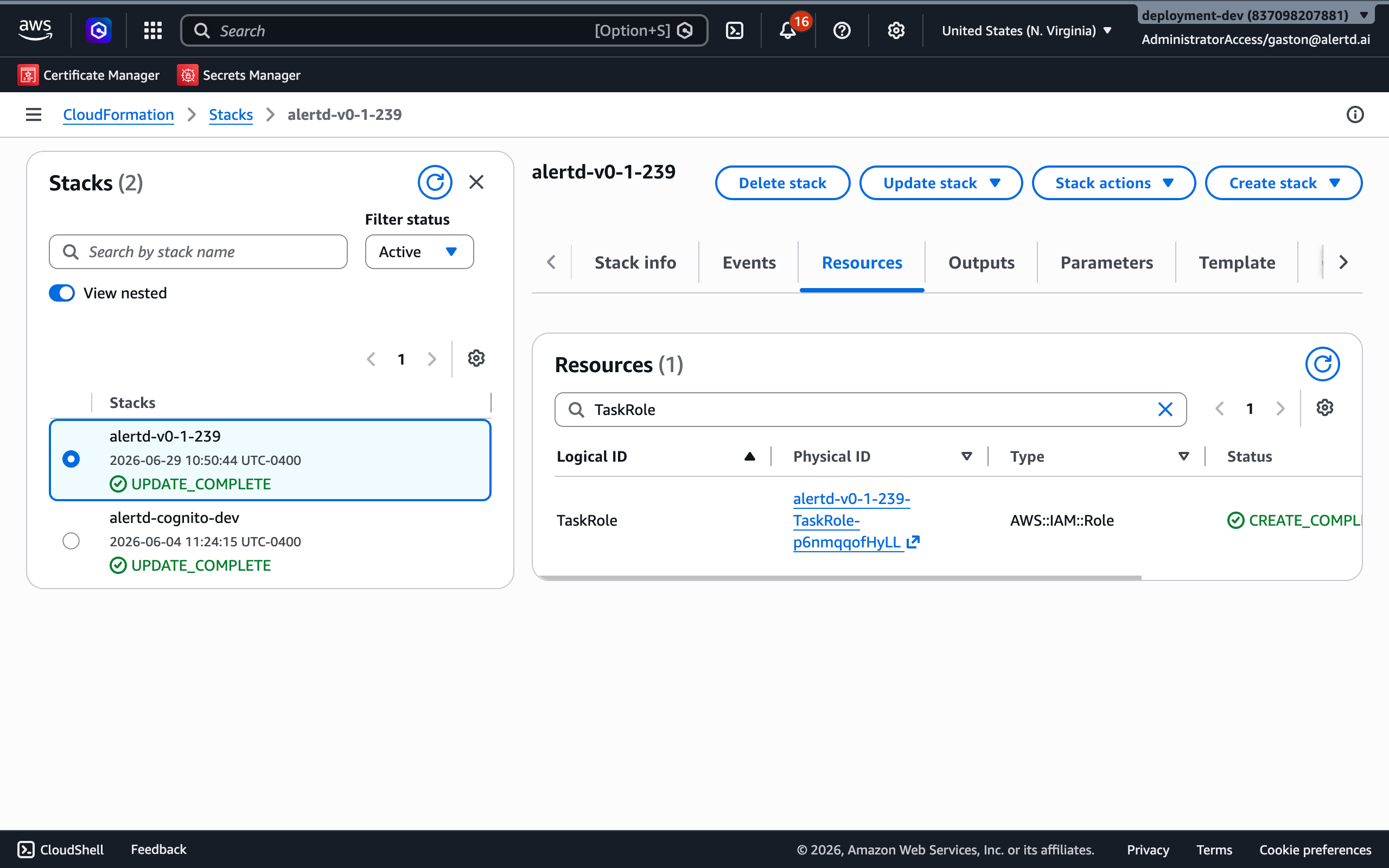The height and width of the screenshot is (868, 1389).
Task: Open CloudShell in the footer
Action: 60,850
